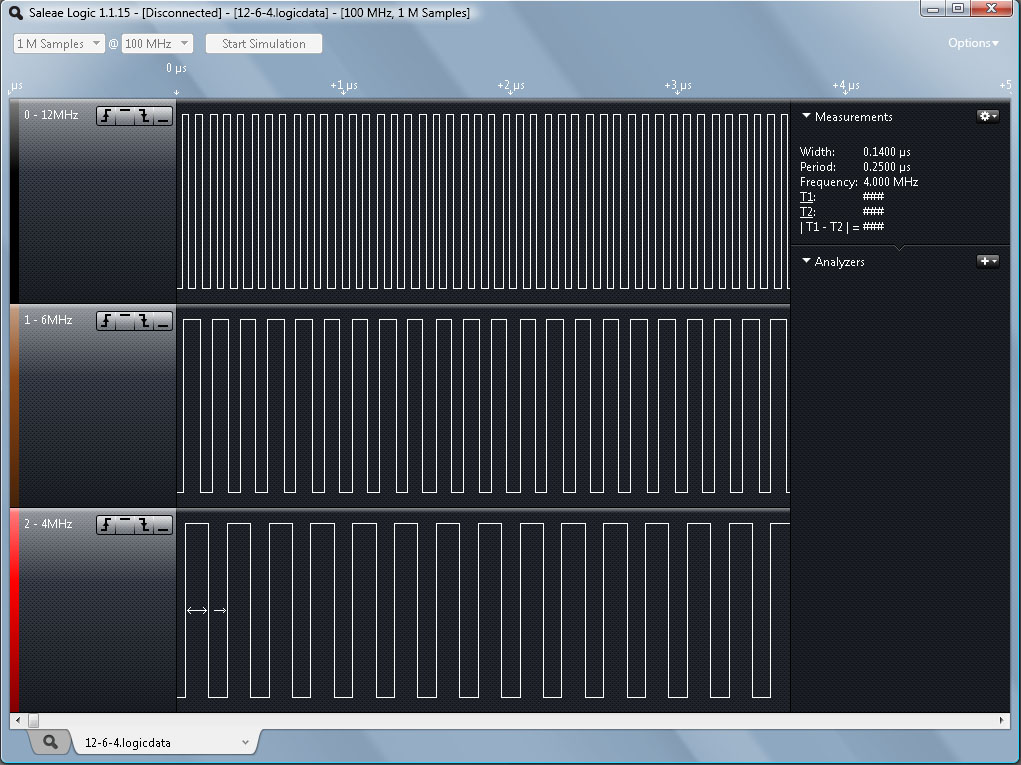Open the 100 MHz sample rate dropdown
Viewport: 1021px width, 765px height.
click(157, 44)
